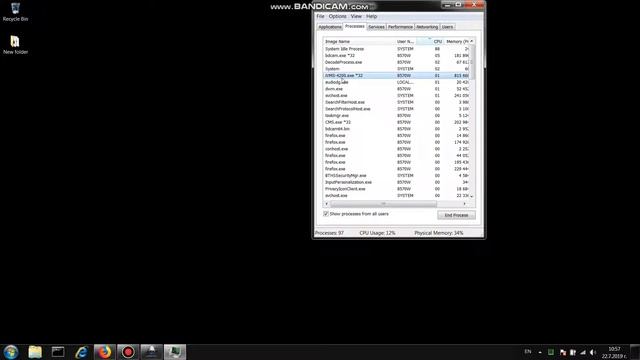The image size is (640, 360).
Task: Switch to the Users tab
Action: tap(447, 27)
